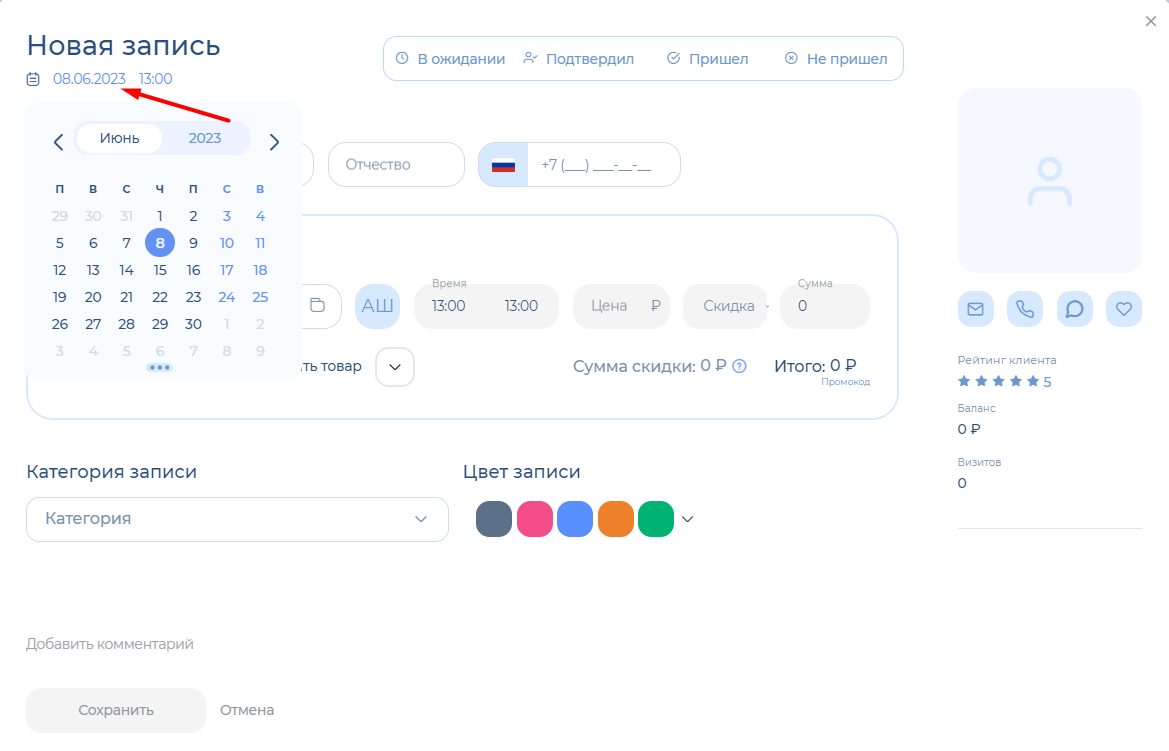Select June 15 in calendar

[x=160, y=270]
